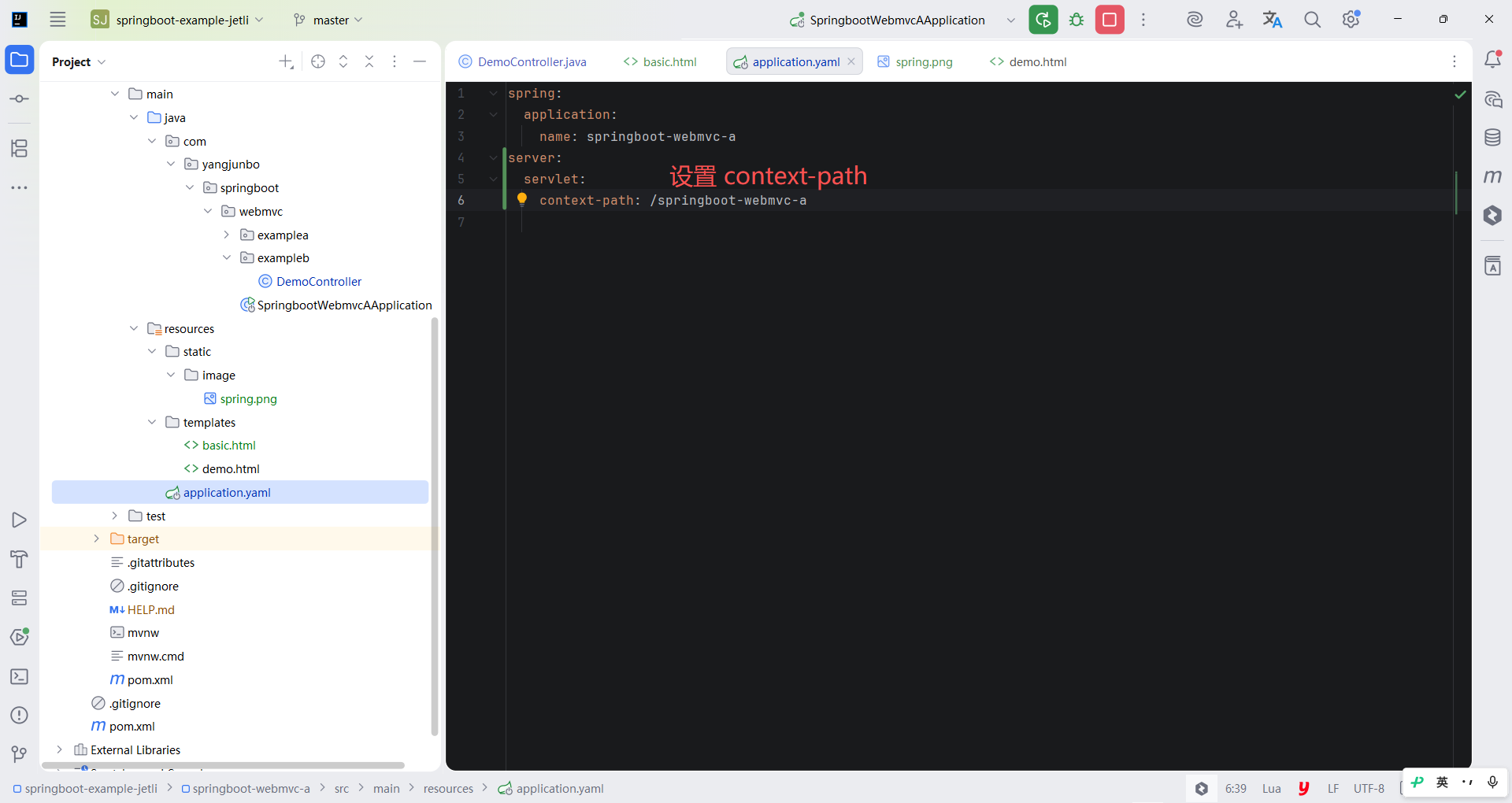The height and width of the screenshot is (803, 1512).
Task: Expand the target folder
Action: click(x=97, y=538)
